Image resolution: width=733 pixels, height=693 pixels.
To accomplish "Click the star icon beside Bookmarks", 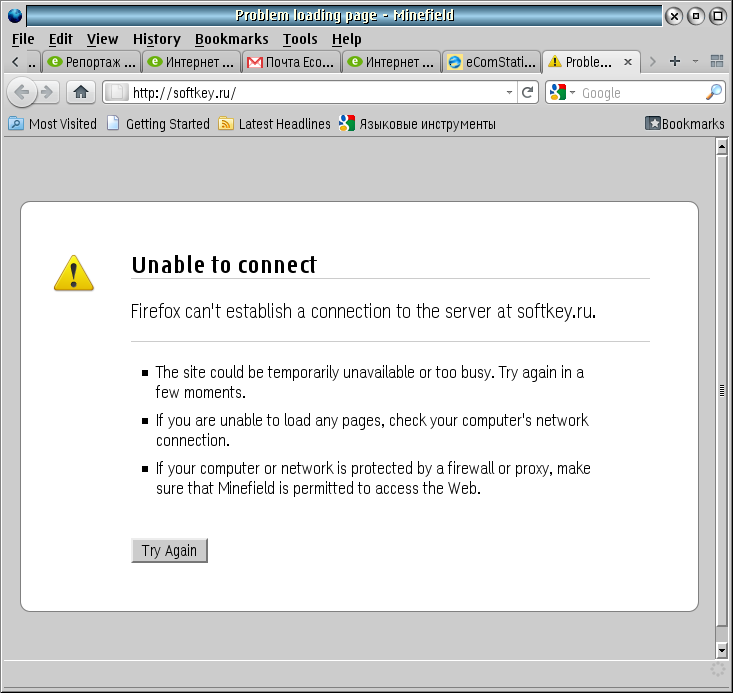I will click(653, 123).
